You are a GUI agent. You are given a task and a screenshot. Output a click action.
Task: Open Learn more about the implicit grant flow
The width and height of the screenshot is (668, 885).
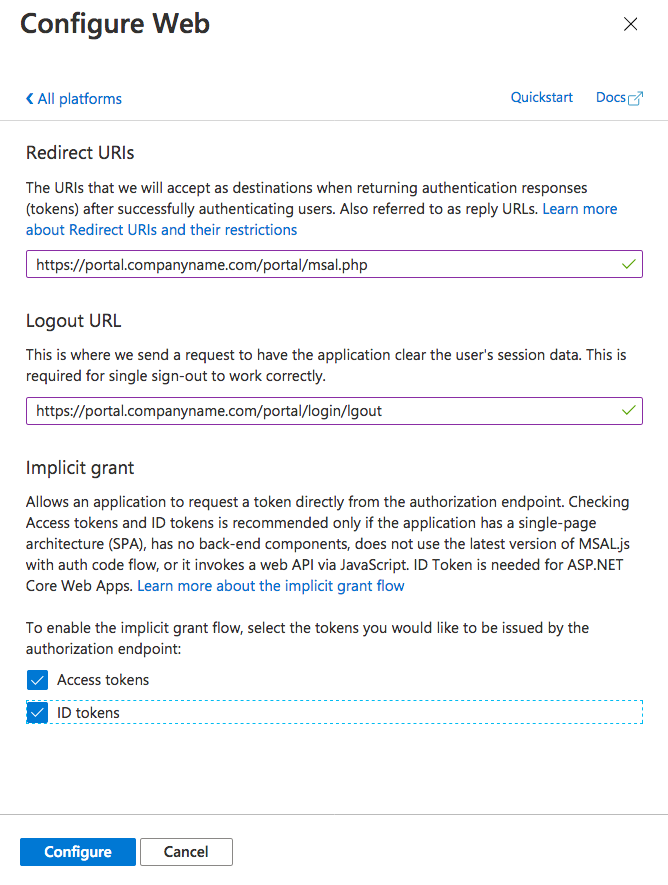[x=271, y=585]
